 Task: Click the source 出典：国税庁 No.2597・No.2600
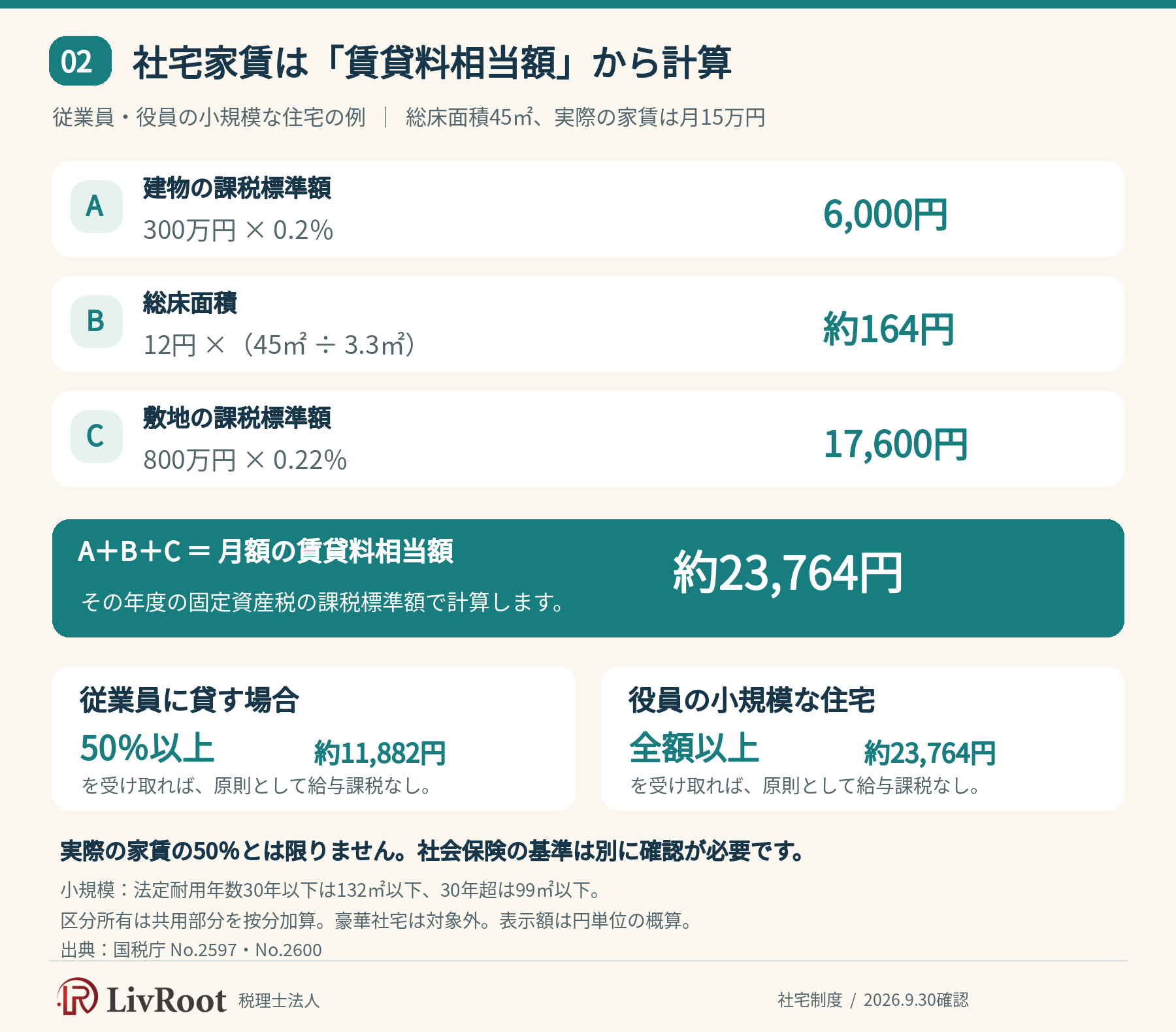191,950
